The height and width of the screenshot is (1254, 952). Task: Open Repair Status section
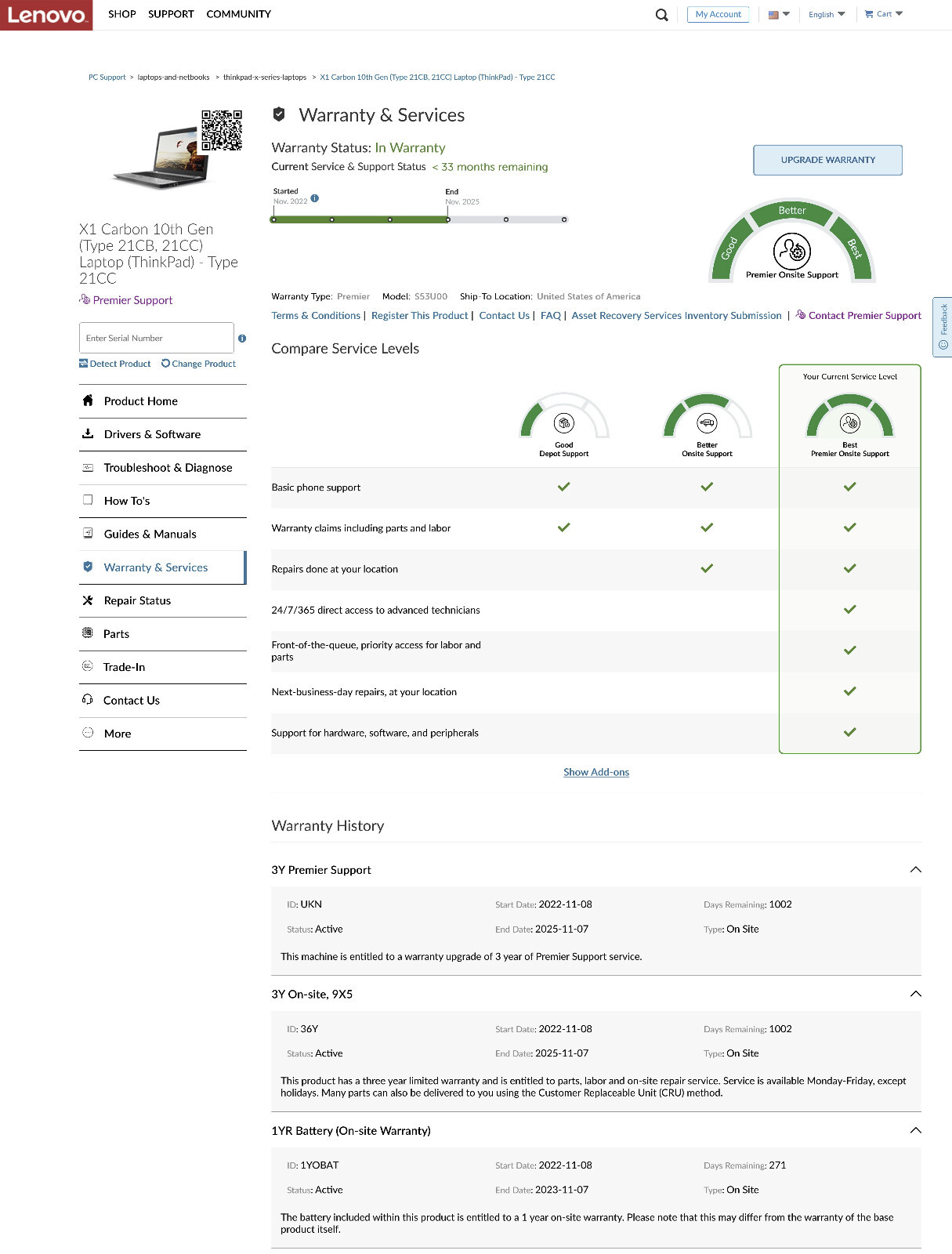point(163,600)
